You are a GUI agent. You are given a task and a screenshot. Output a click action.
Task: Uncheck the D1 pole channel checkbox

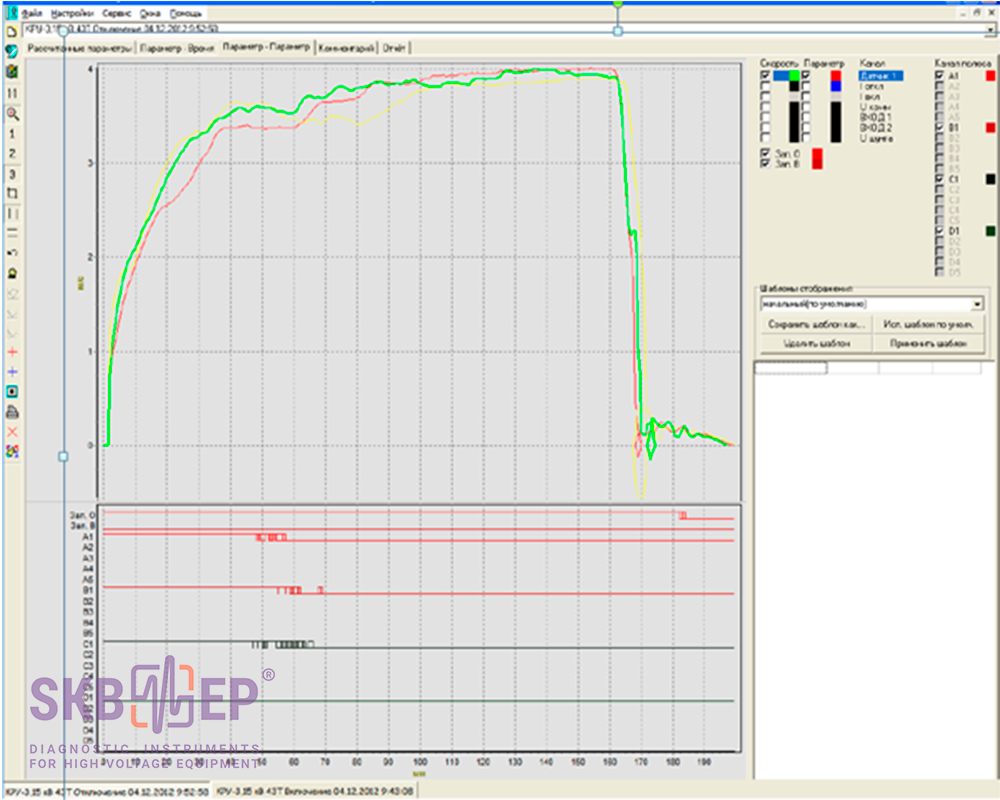coord(939,231)
